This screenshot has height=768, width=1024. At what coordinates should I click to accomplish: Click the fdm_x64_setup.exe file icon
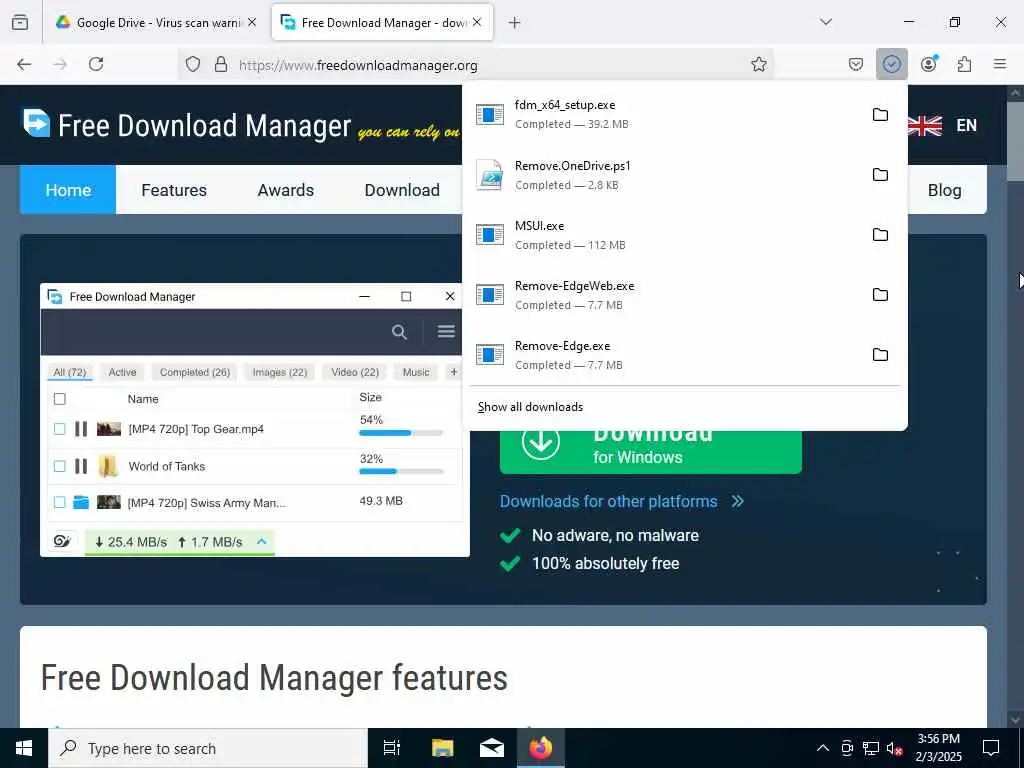489,115
